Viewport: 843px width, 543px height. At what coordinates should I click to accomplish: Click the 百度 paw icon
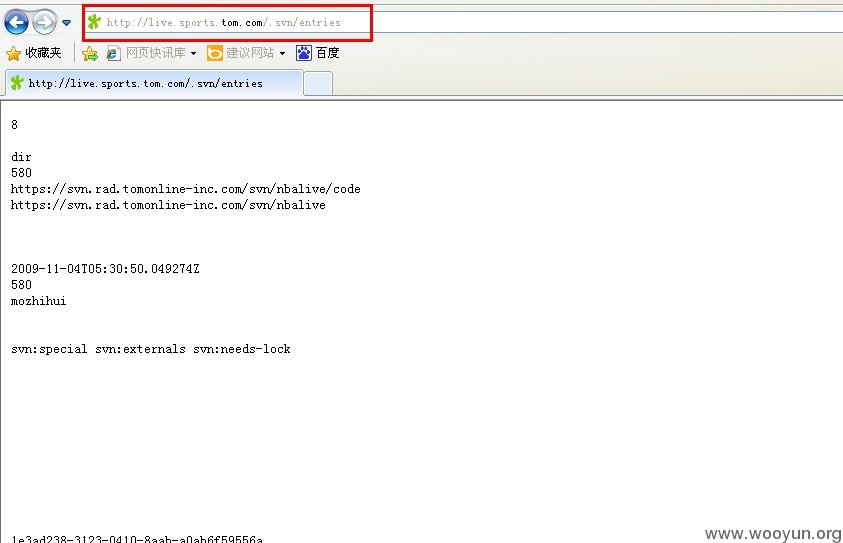[x=304, y=53]
